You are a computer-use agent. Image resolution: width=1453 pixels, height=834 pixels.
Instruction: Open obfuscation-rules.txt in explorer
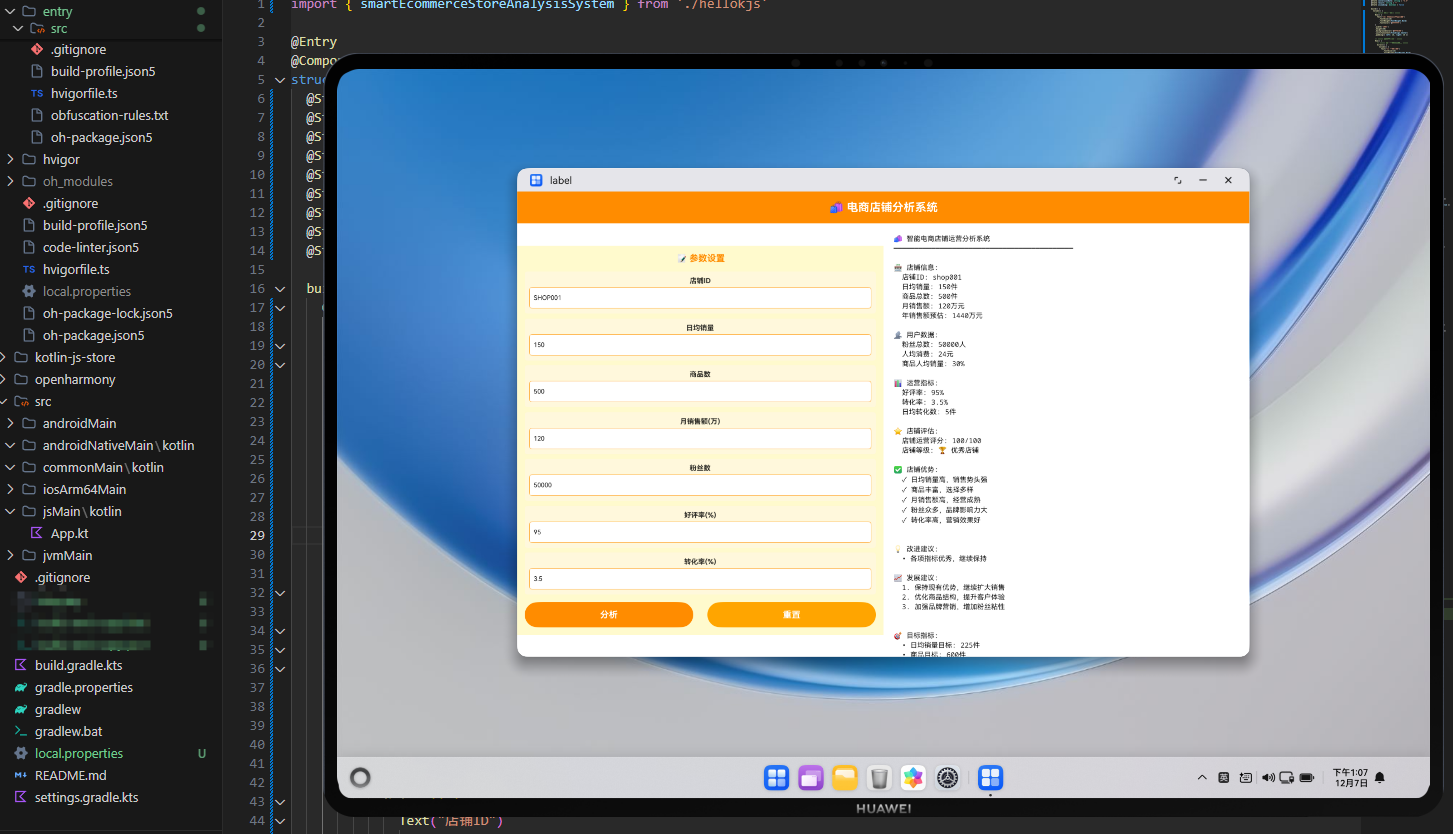[x=109, y=115]
